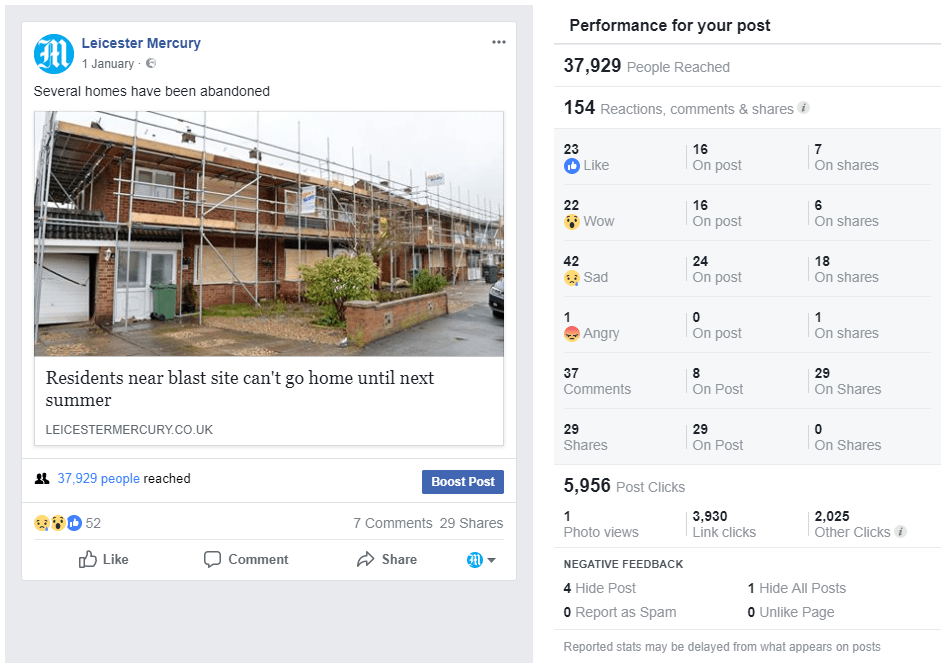Open the post options ellipsis menu
949x671 pixels.
499,43
